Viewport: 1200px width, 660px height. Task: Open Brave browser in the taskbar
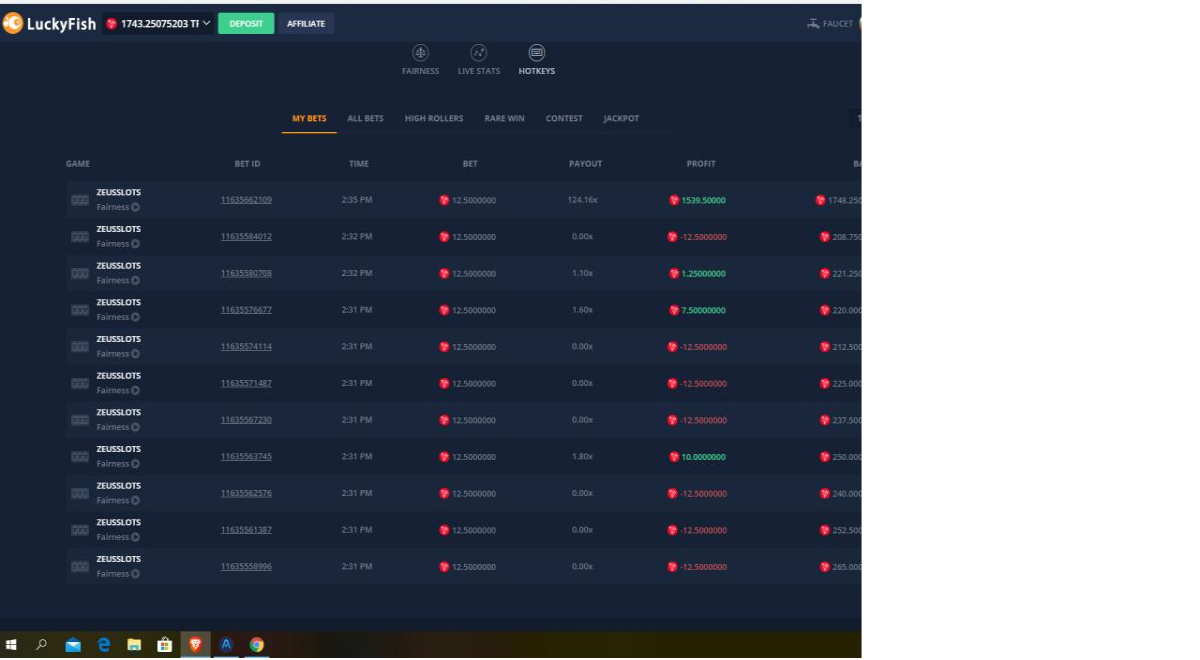(195, 645)
